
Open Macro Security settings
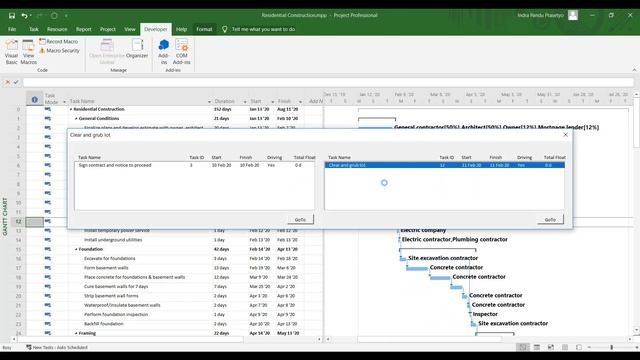60,51
